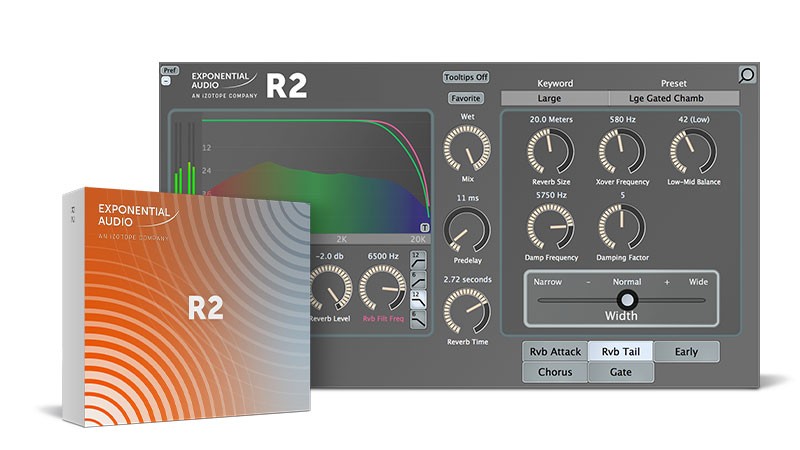The height and width of the screenshot is (450, 800).
Task: Select the highlighted 12 dB high-cut filter icon
Action: tap(418, 300)
